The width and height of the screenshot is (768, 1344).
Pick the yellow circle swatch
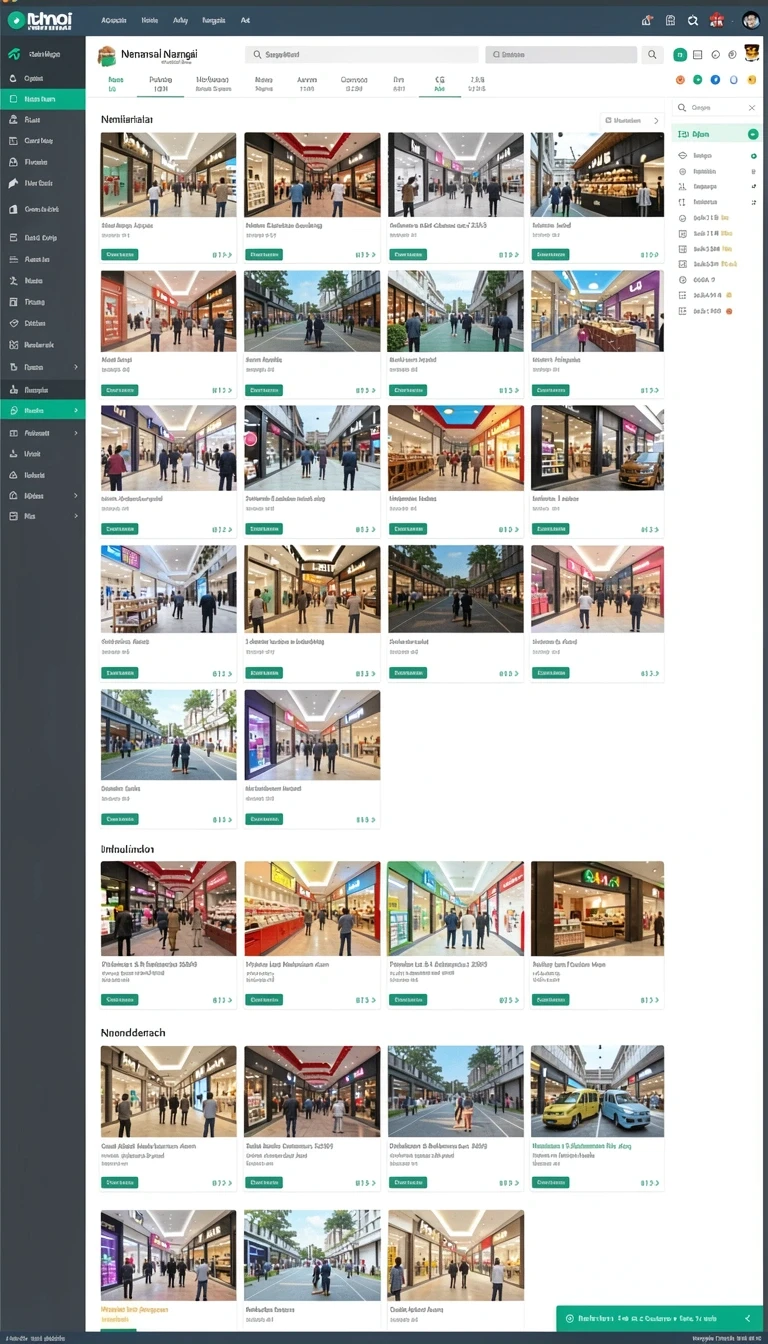[751, 79]
